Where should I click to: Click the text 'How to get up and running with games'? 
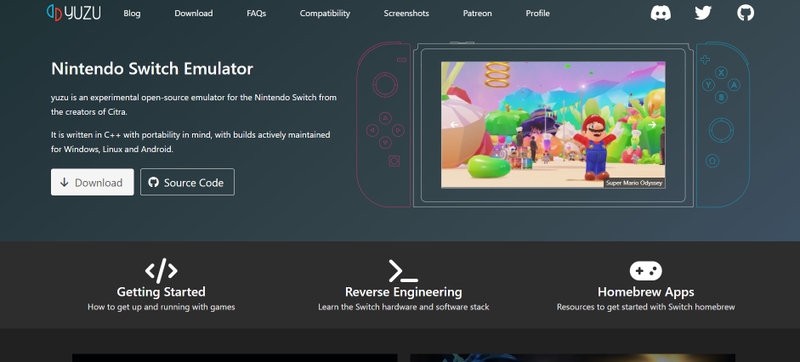161,307
